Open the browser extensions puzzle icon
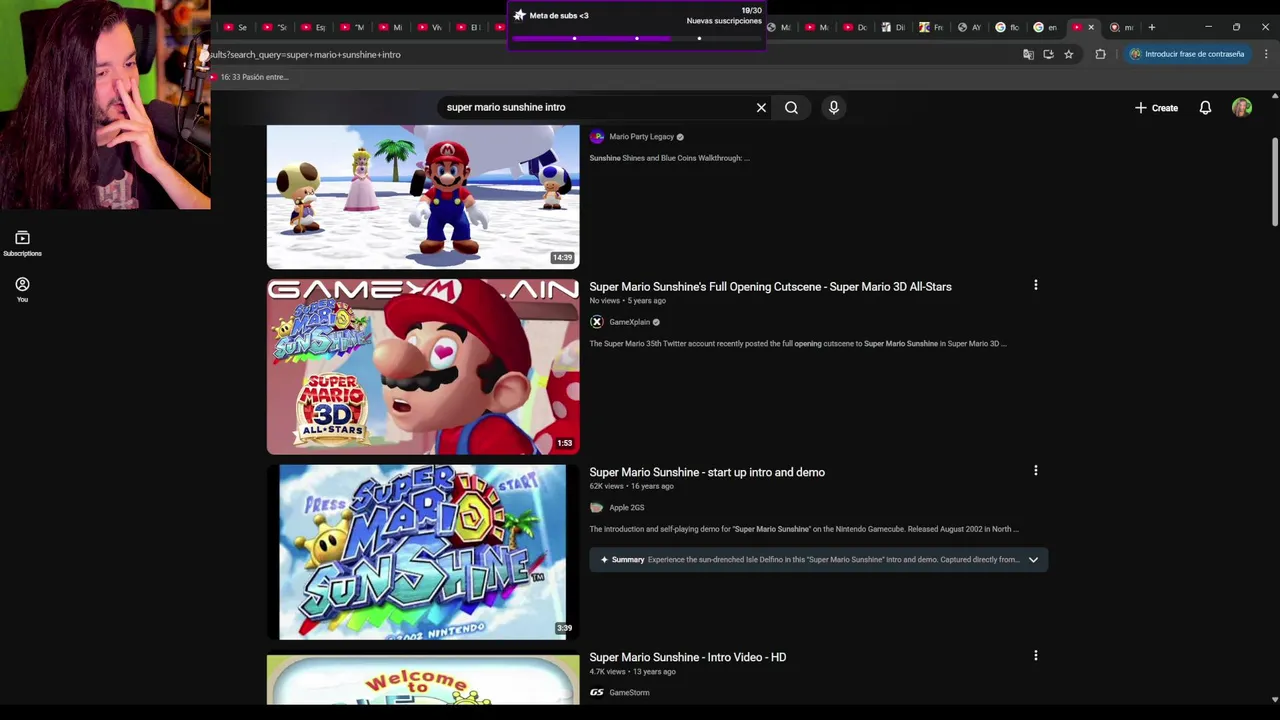 pos(1100,54)
